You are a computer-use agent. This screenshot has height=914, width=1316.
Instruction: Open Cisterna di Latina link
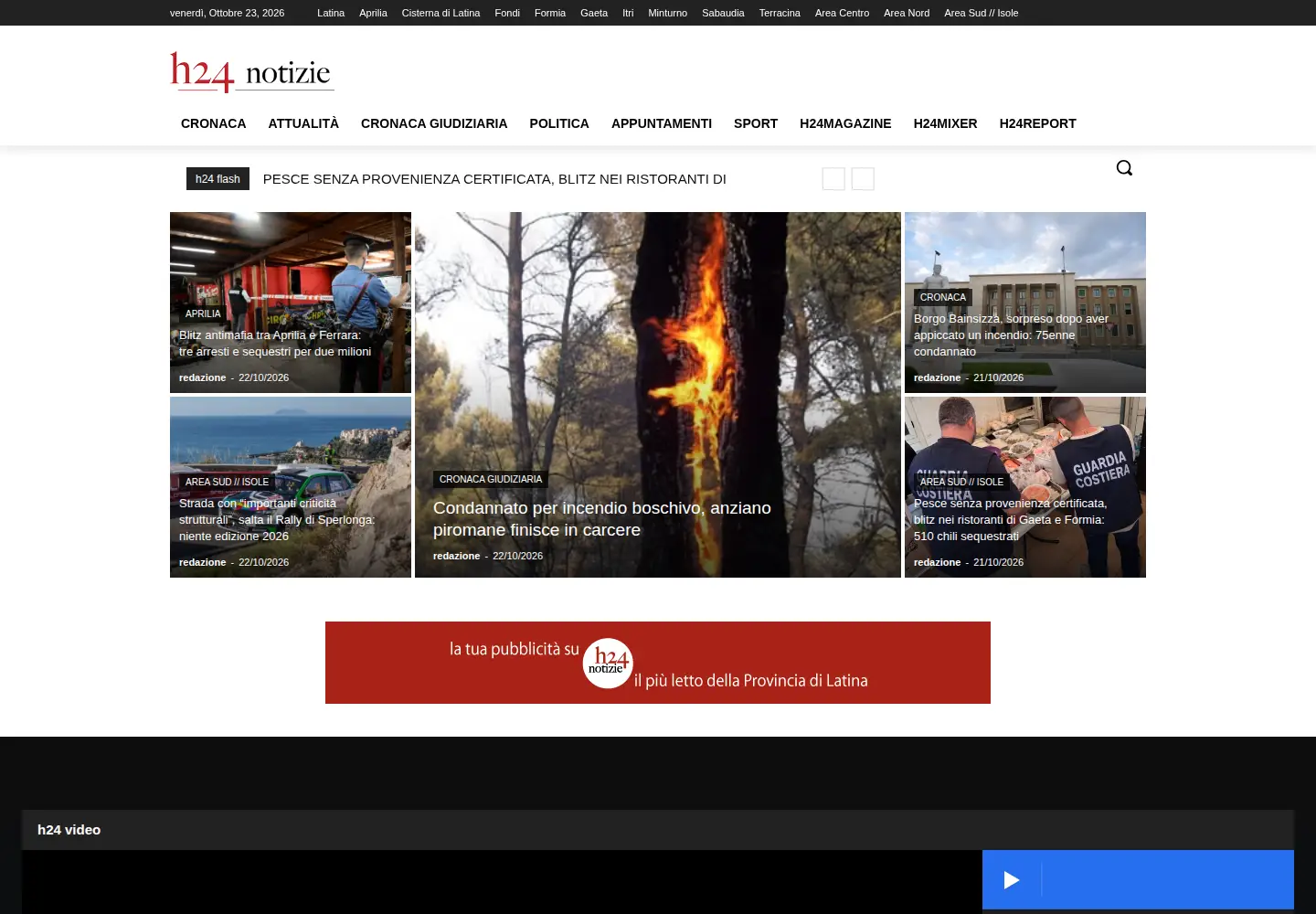pos(440,13)
